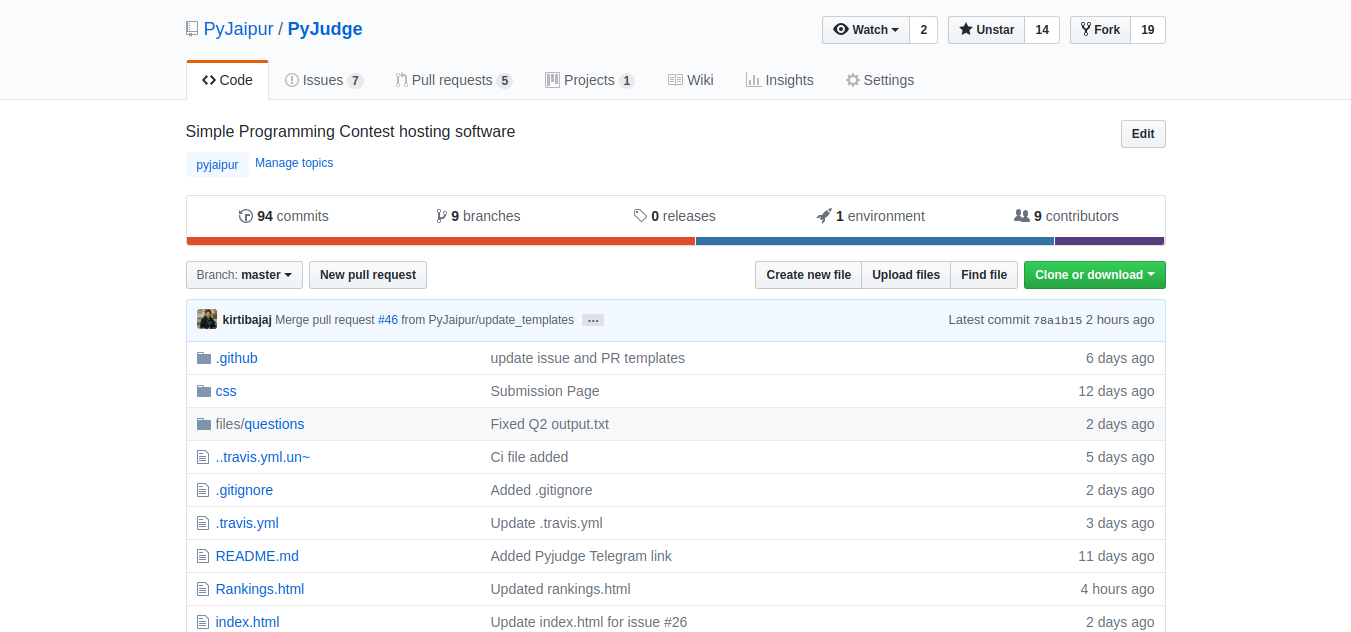Click the Rankings.html file icon
Screen dimensions: 1351x632
203,589
